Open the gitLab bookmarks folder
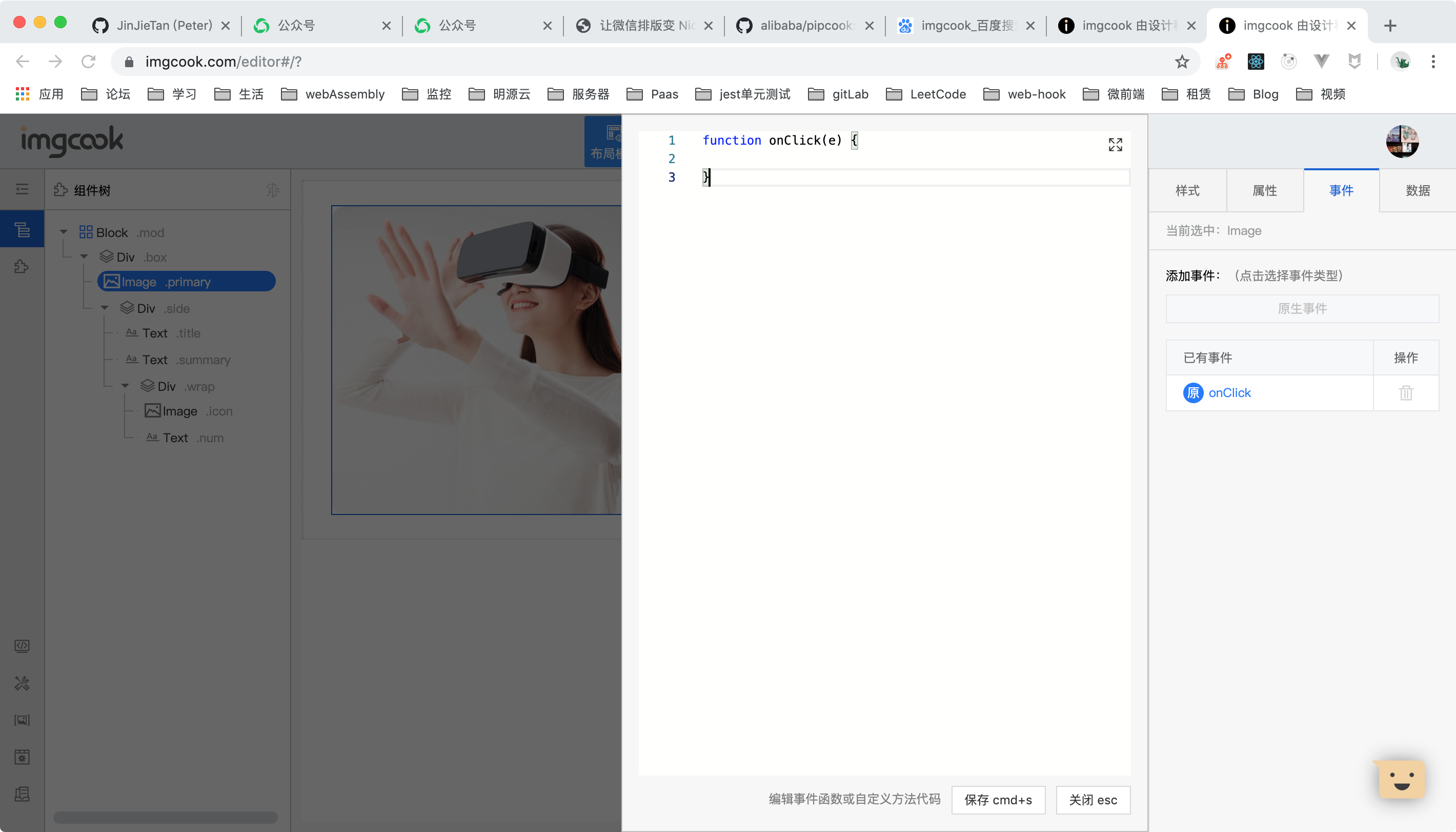 pyautogui.click(x=838, y=94)
